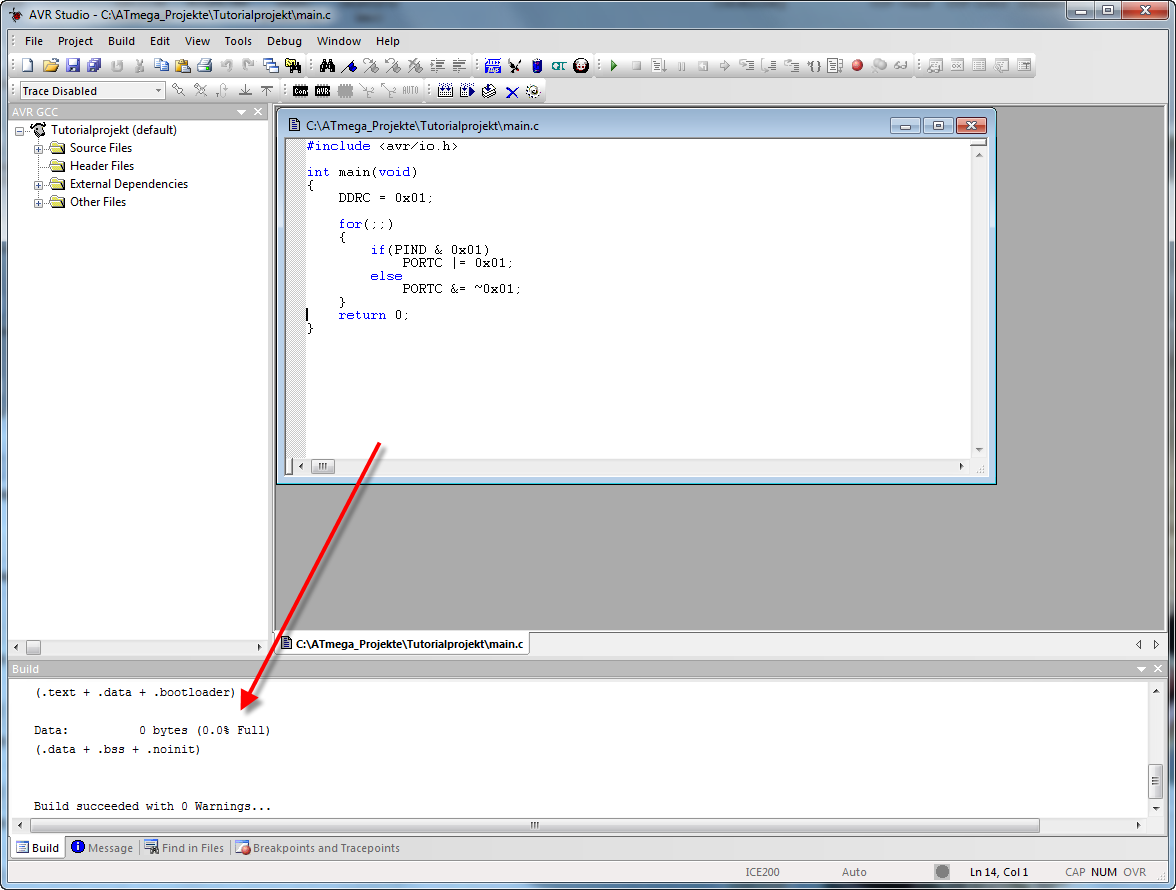
Task: Click the crossed tools toolbar icon
Action: (x=514, y=66)
